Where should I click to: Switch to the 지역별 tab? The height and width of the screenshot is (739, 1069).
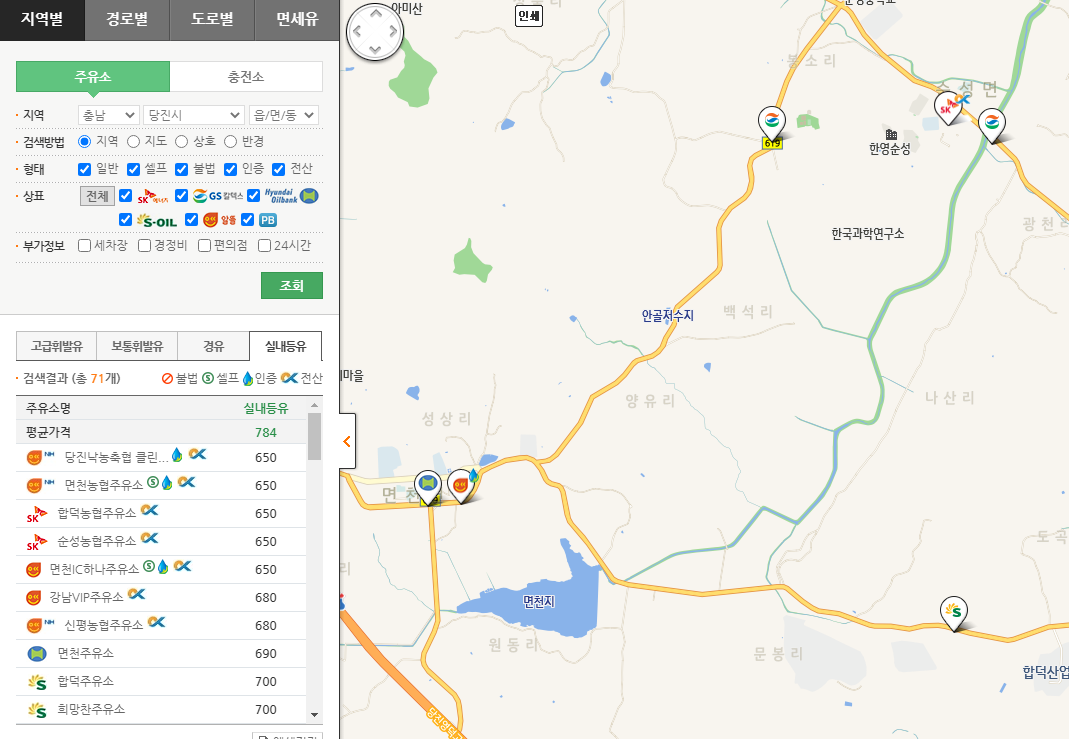(42, 20)
